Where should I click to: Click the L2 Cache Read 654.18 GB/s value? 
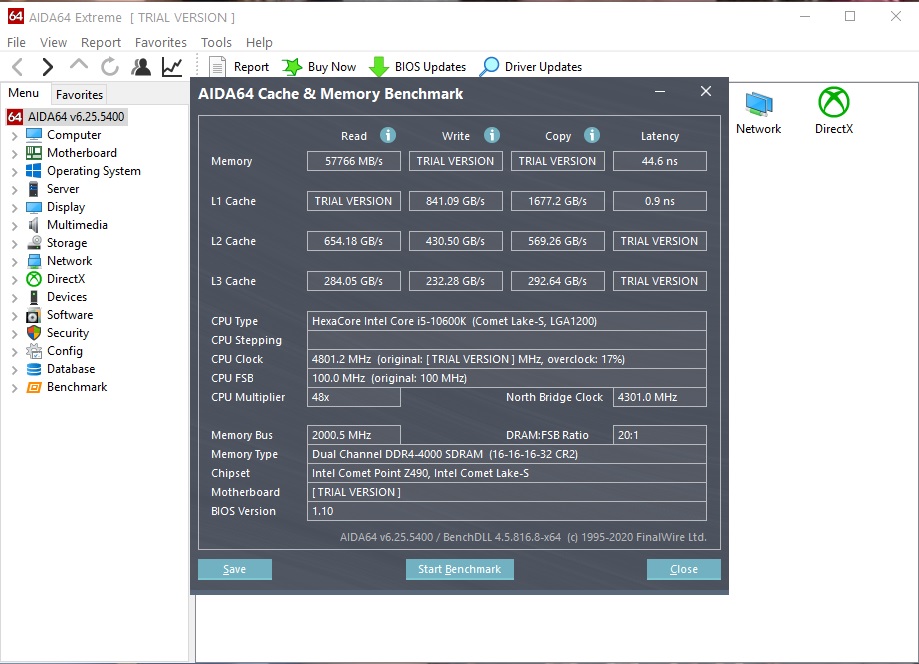[353, 241]
